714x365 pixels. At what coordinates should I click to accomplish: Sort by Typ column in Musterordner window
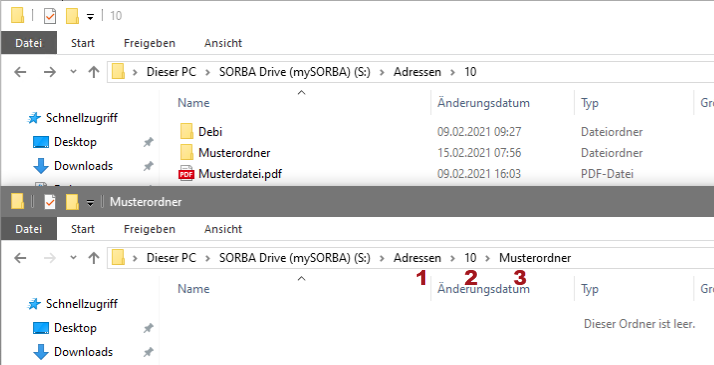590,289
